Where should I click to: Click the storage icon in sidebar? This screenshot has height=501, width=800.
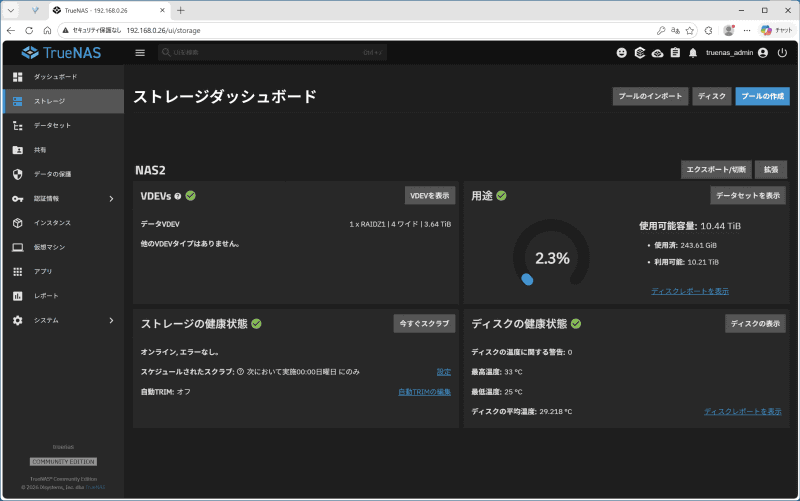[18, 101]
